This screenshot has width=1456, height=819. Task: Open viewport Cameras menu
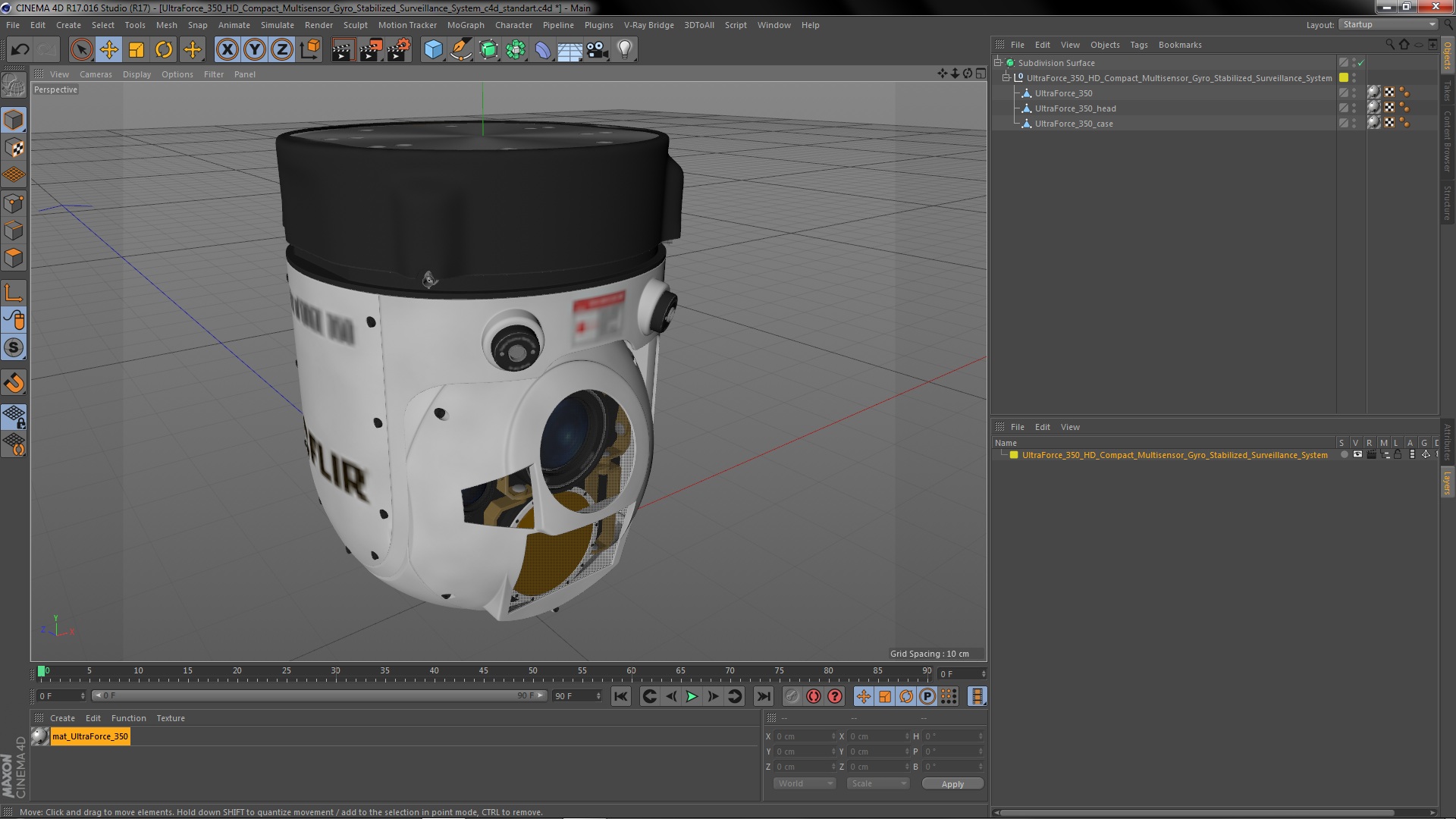tap(96, 74)
